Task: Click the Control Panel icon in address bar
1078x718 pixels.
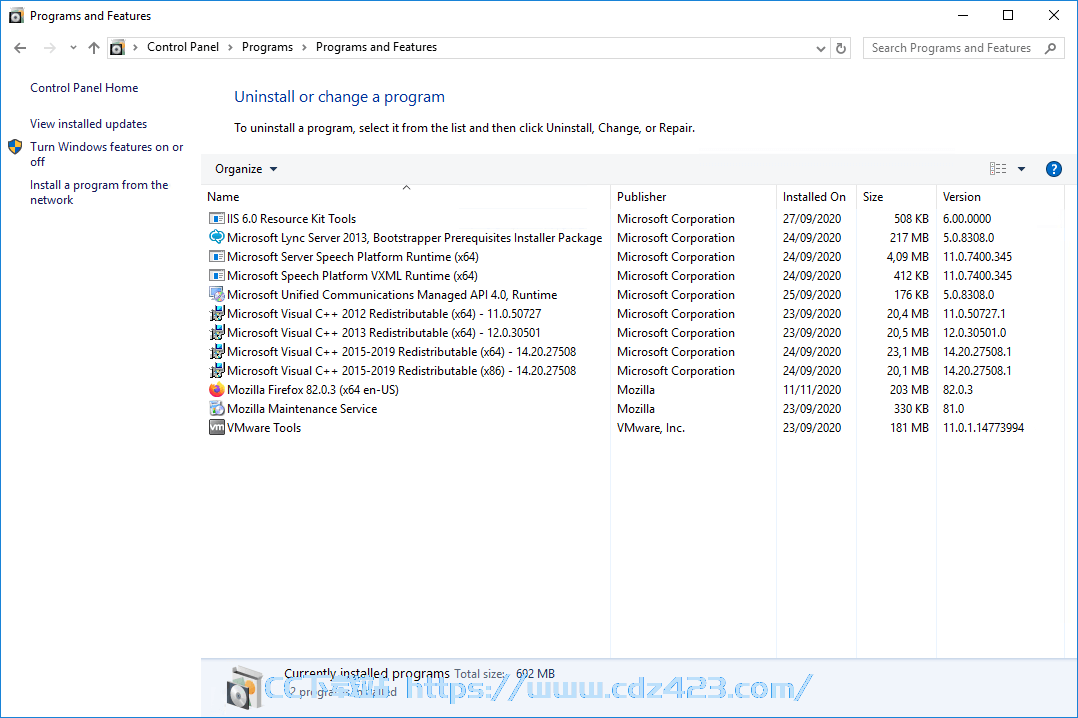Action: [118, 47]
